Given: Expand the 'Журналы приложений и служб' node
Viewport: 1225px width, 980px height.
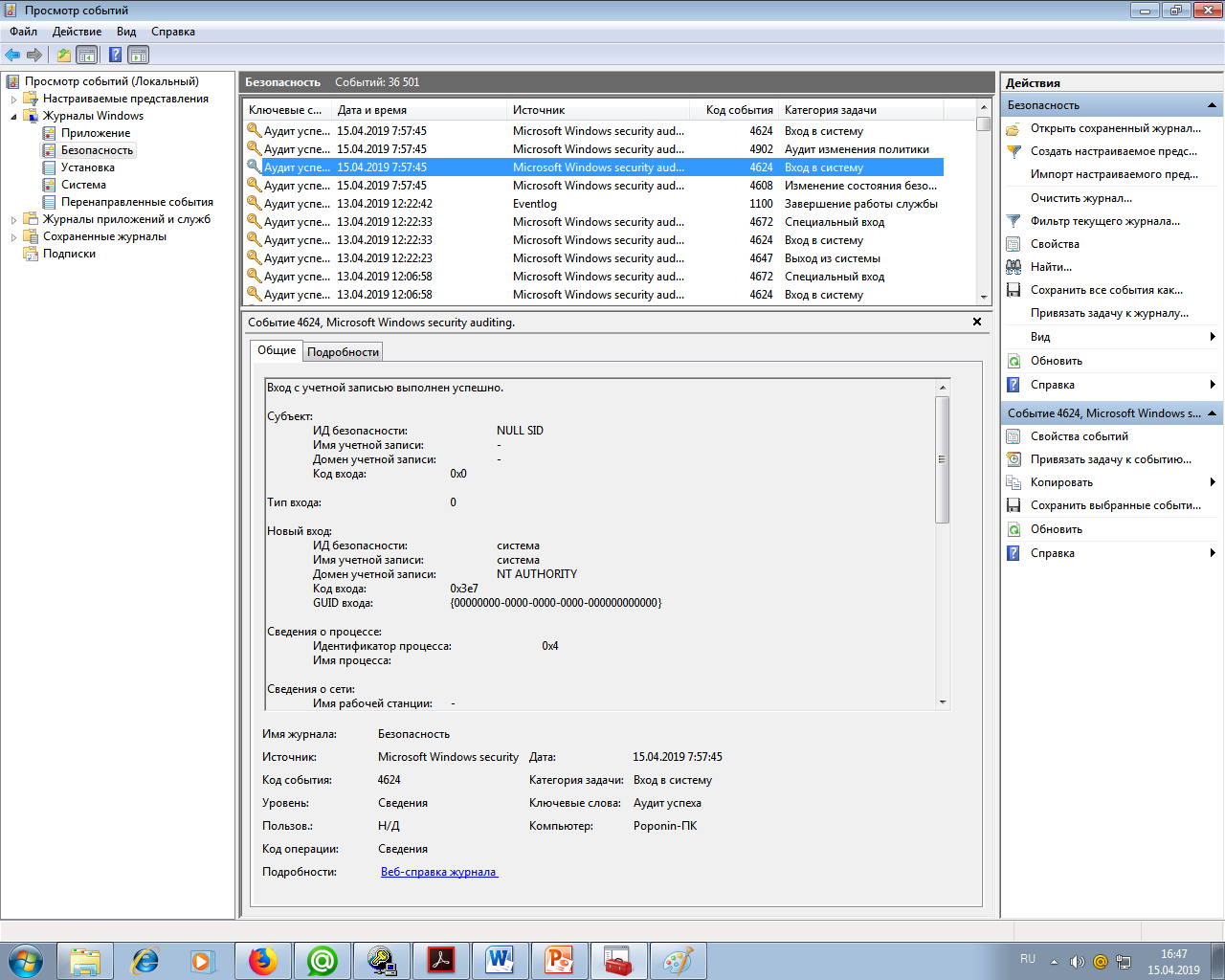Looking at the screenshot, I should (13, 219).
